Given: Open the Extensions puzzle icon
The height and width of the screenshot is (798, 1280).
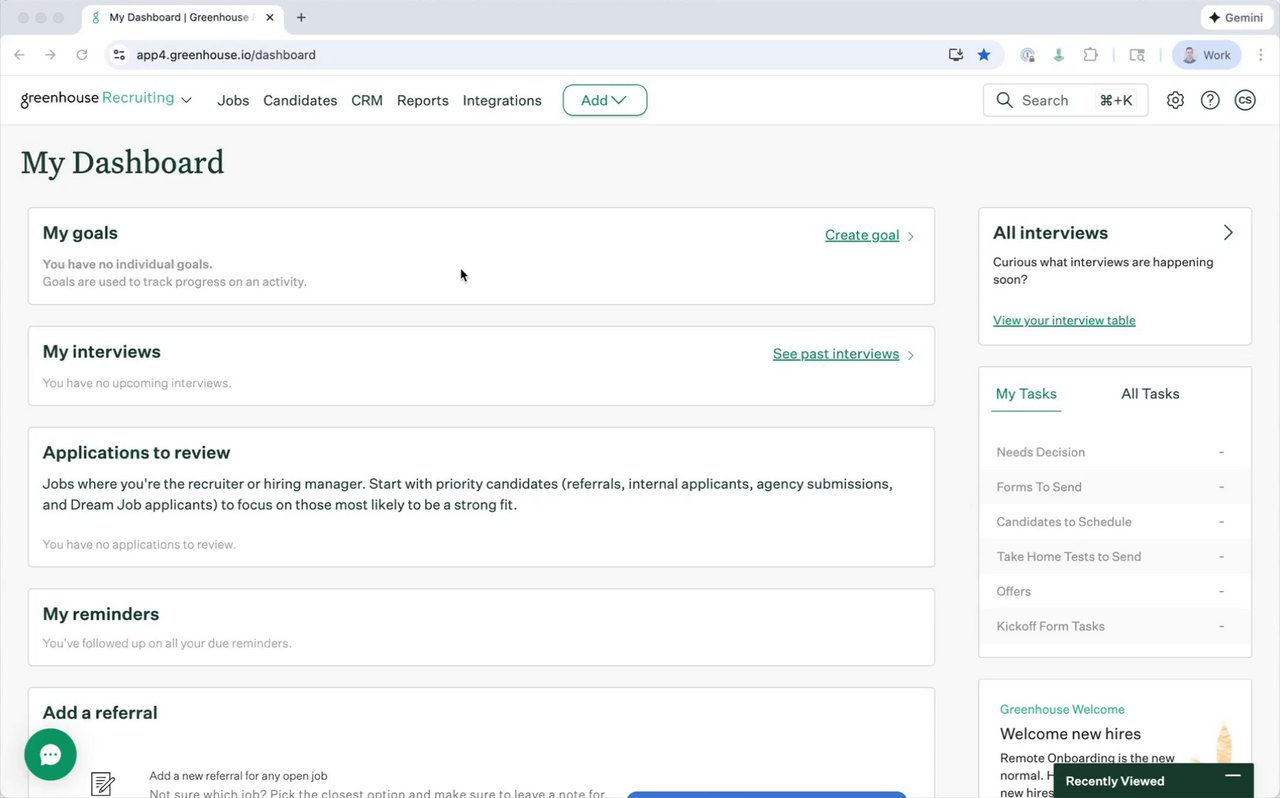Looking at the screenshot, I should point(1091,55).
